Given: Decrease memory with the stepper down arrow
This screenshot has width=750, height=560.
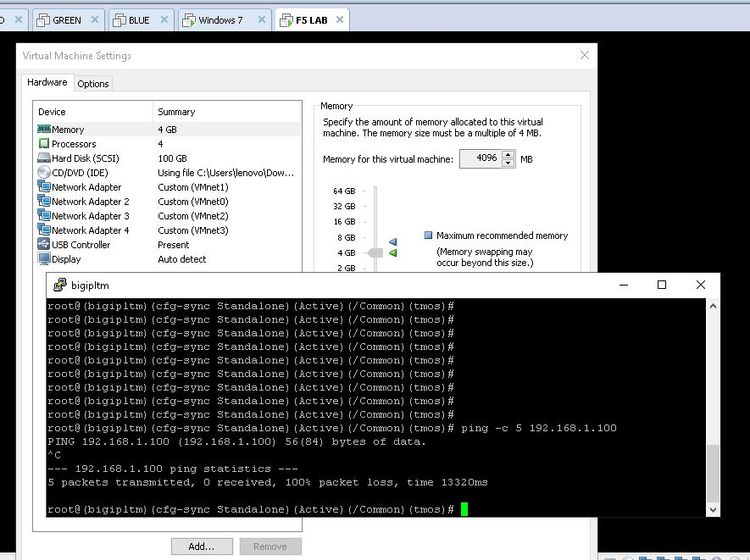Looking at the screenshot, I should click(x=509, y=163).
